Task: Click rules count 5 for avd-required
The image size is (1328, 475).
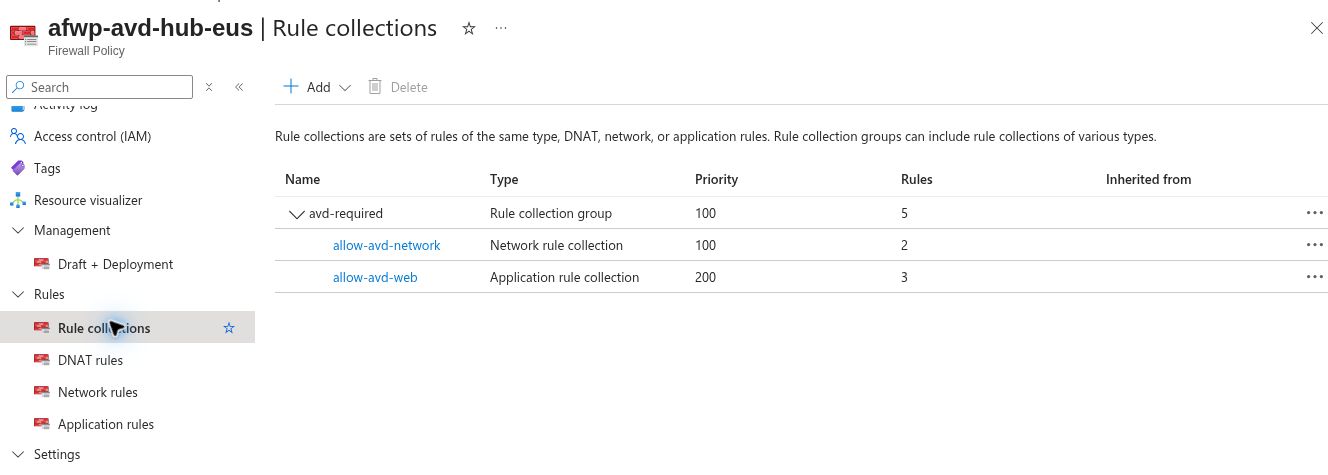Action: point(904,213)
